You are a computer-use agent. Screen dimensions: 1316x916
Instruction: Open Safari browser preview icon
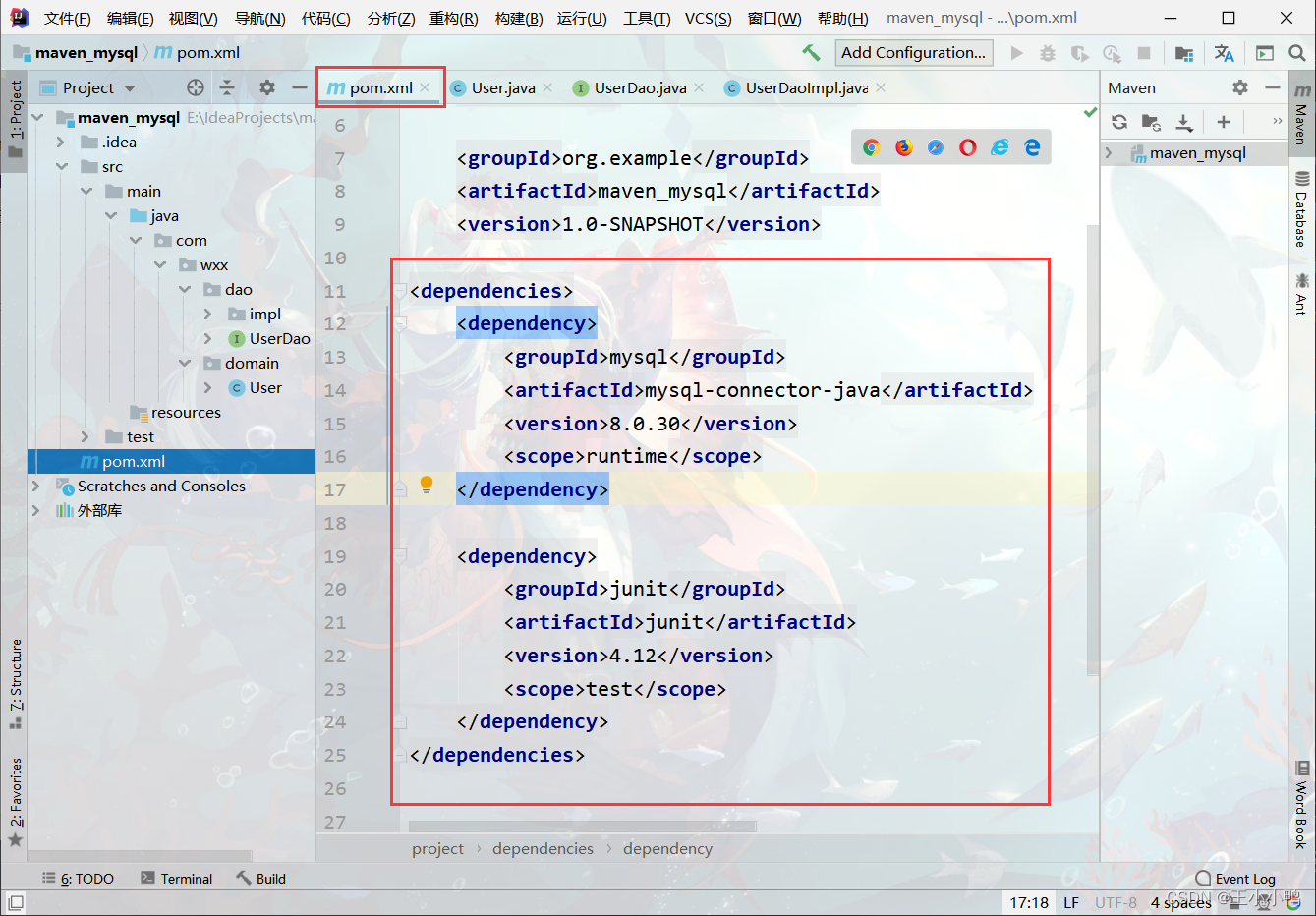tap(936, 147)
